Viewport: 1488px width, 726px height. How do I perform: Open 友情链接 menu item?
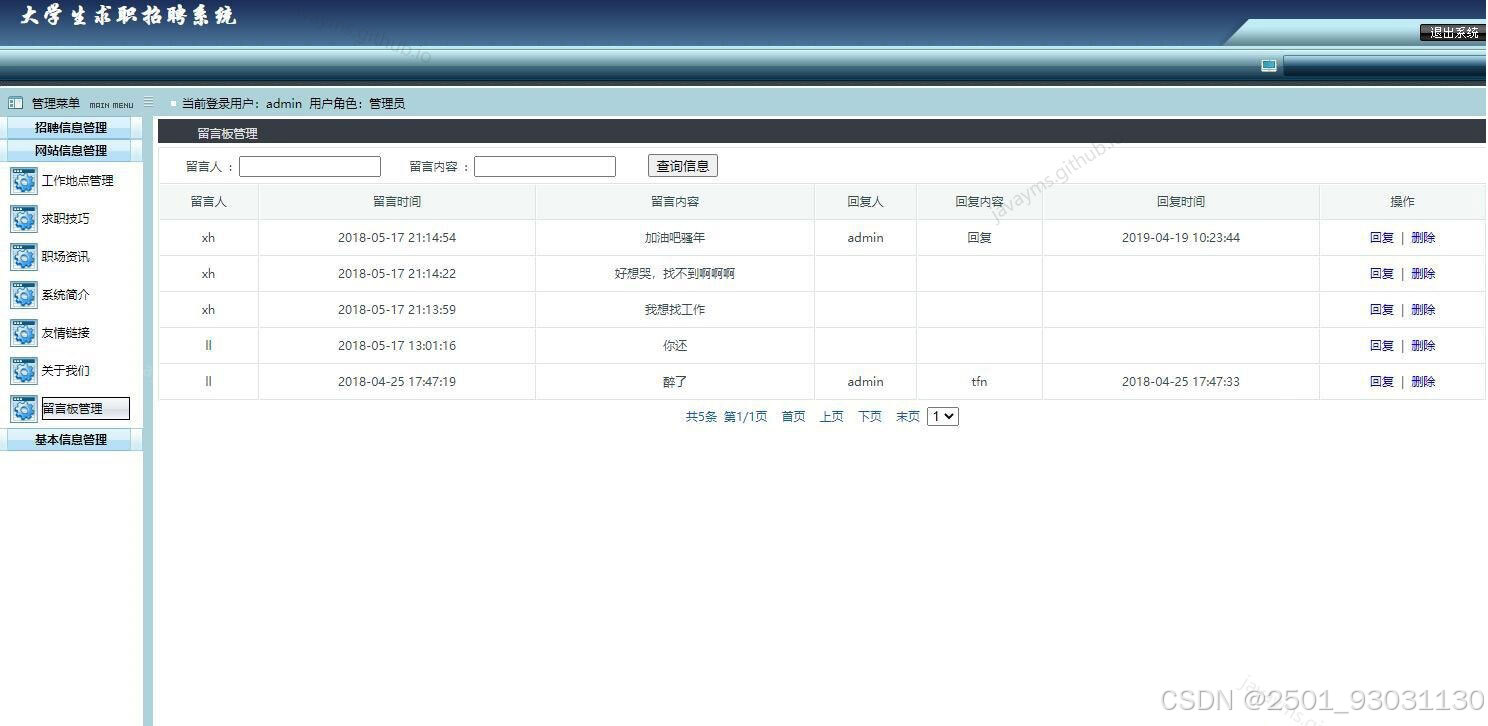pos(65,333)
